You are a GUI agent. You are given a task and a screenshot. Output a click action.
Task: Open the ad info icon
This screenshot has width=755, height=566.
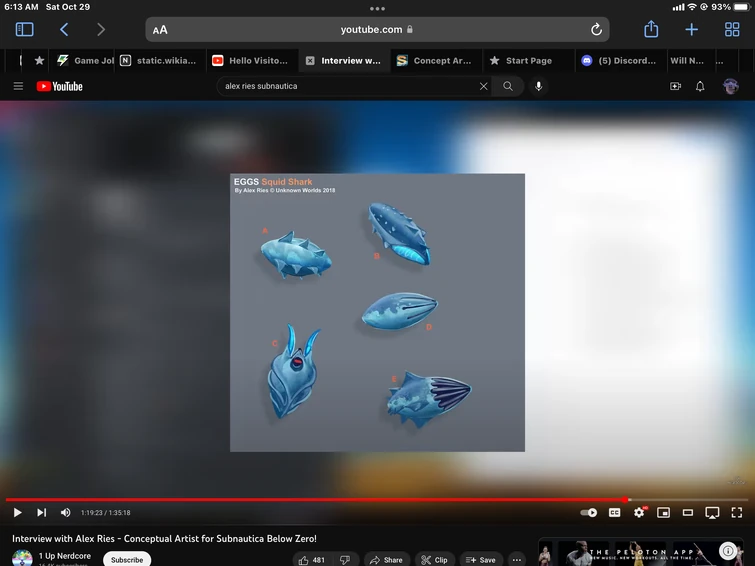tap(728, 550)
